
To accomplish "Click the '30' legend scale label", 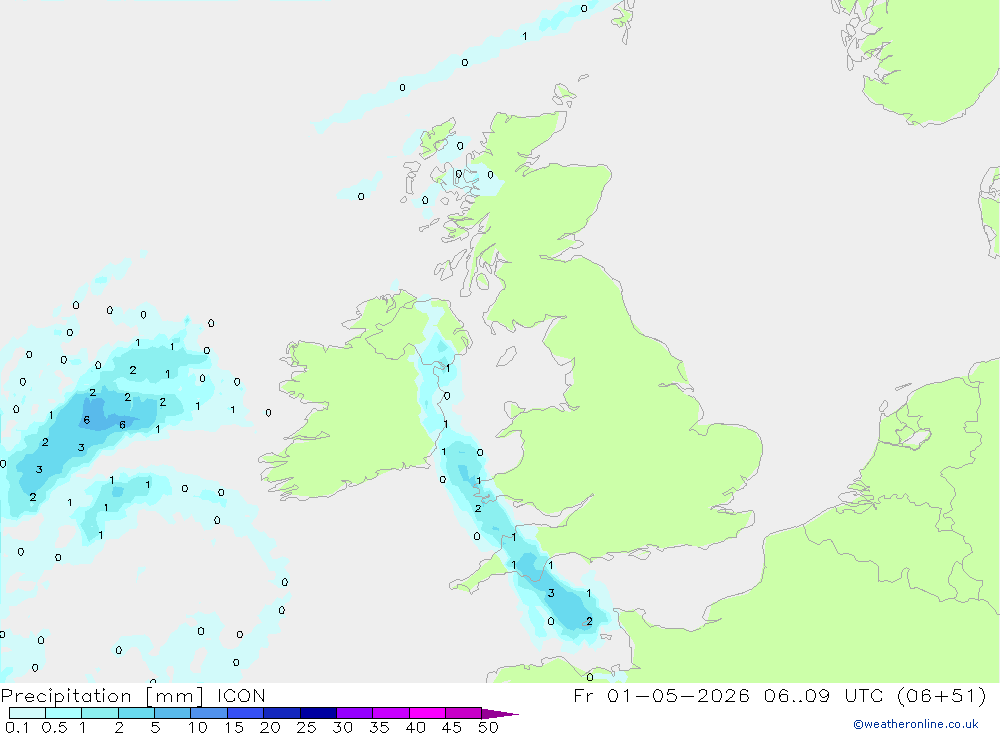I will (342, 727).
